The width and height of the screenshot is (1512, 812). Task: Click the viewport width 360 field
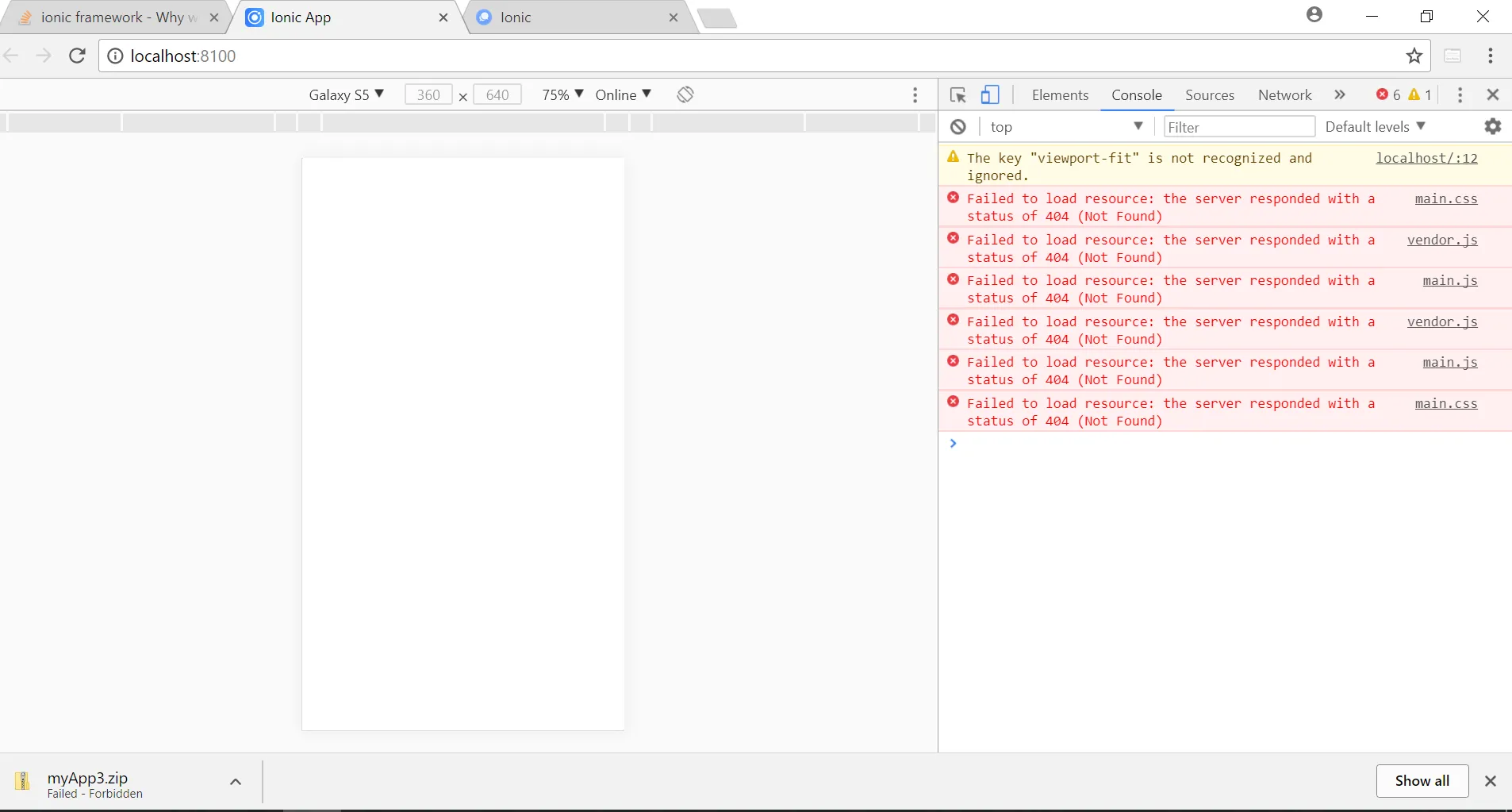point(428,94)
